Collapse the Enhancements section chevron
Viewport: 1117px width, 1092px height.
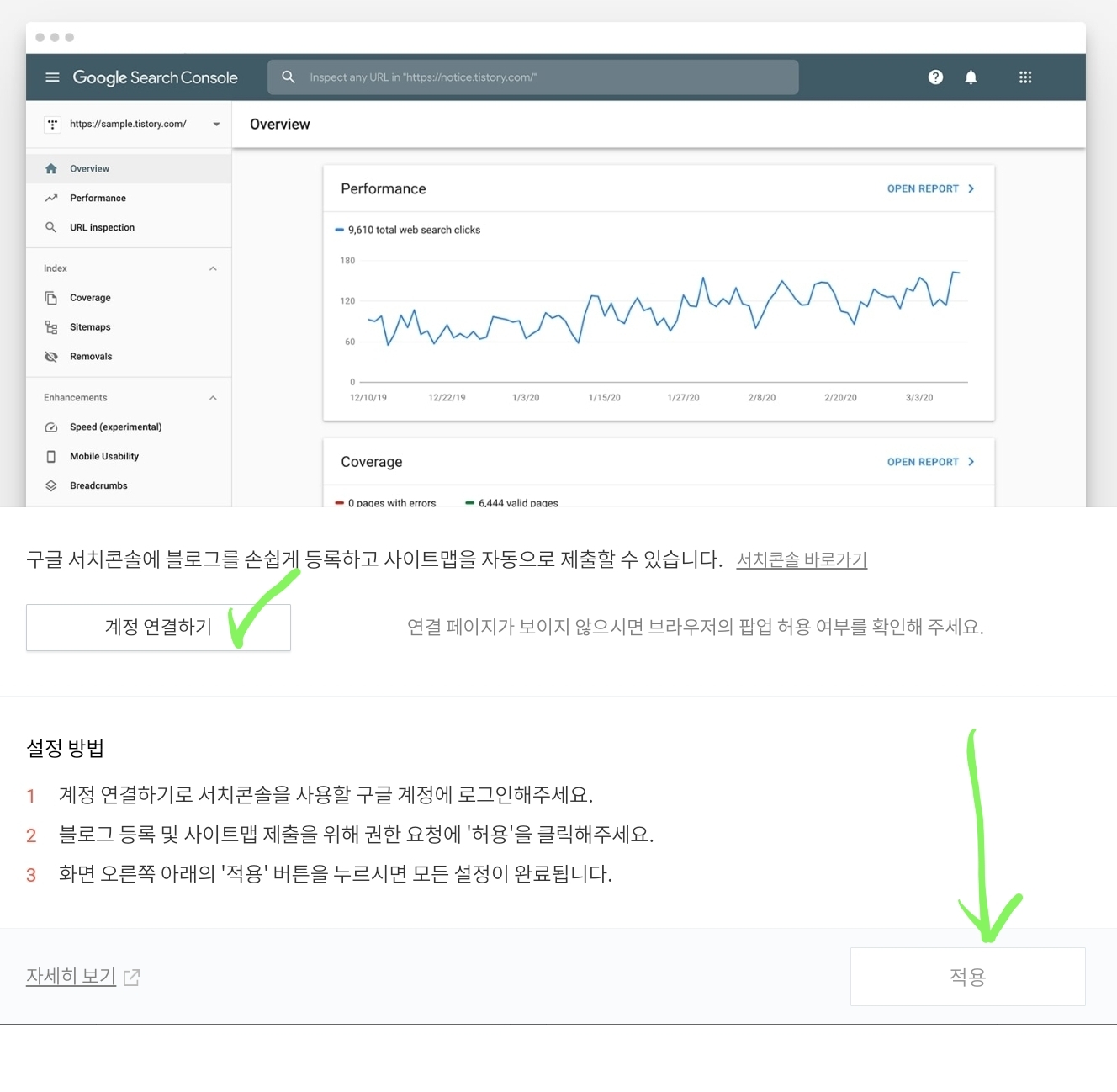pyautogui.click(x=213, y=398)
